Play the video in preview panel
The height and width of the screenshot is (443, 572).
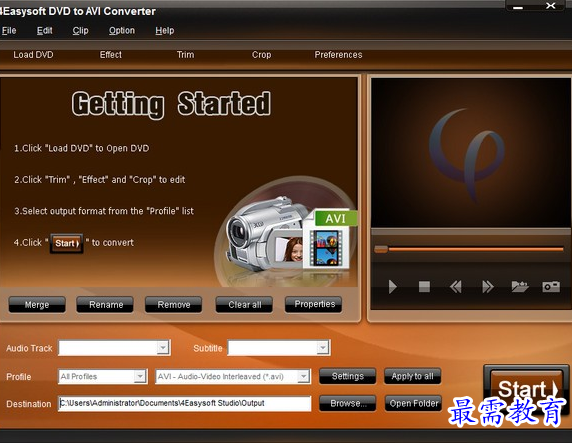pyautogui.click(x=393, y=287)
